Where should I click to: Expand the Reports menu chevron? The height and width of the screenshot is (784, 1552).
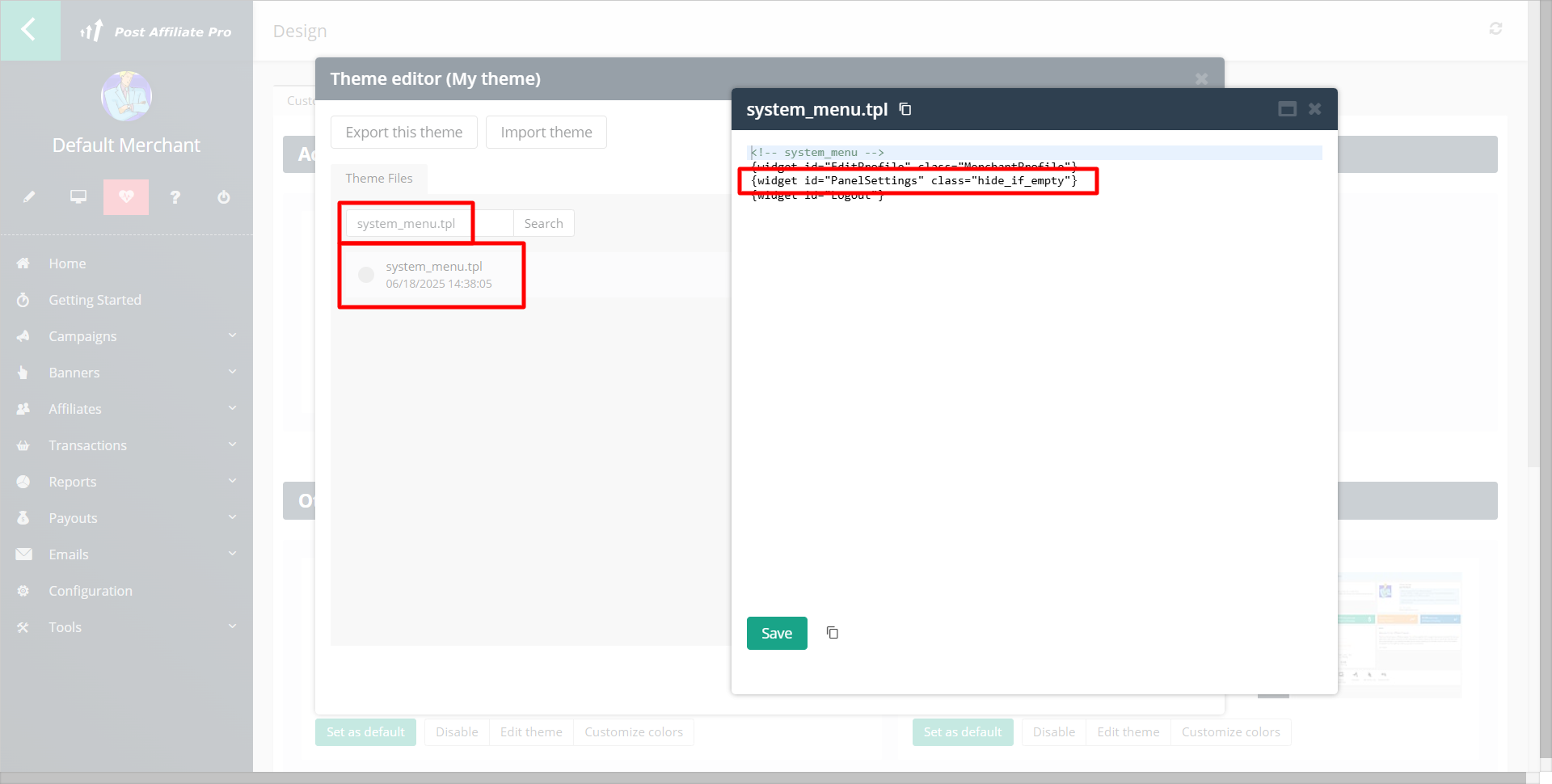[x=233, y=481]
